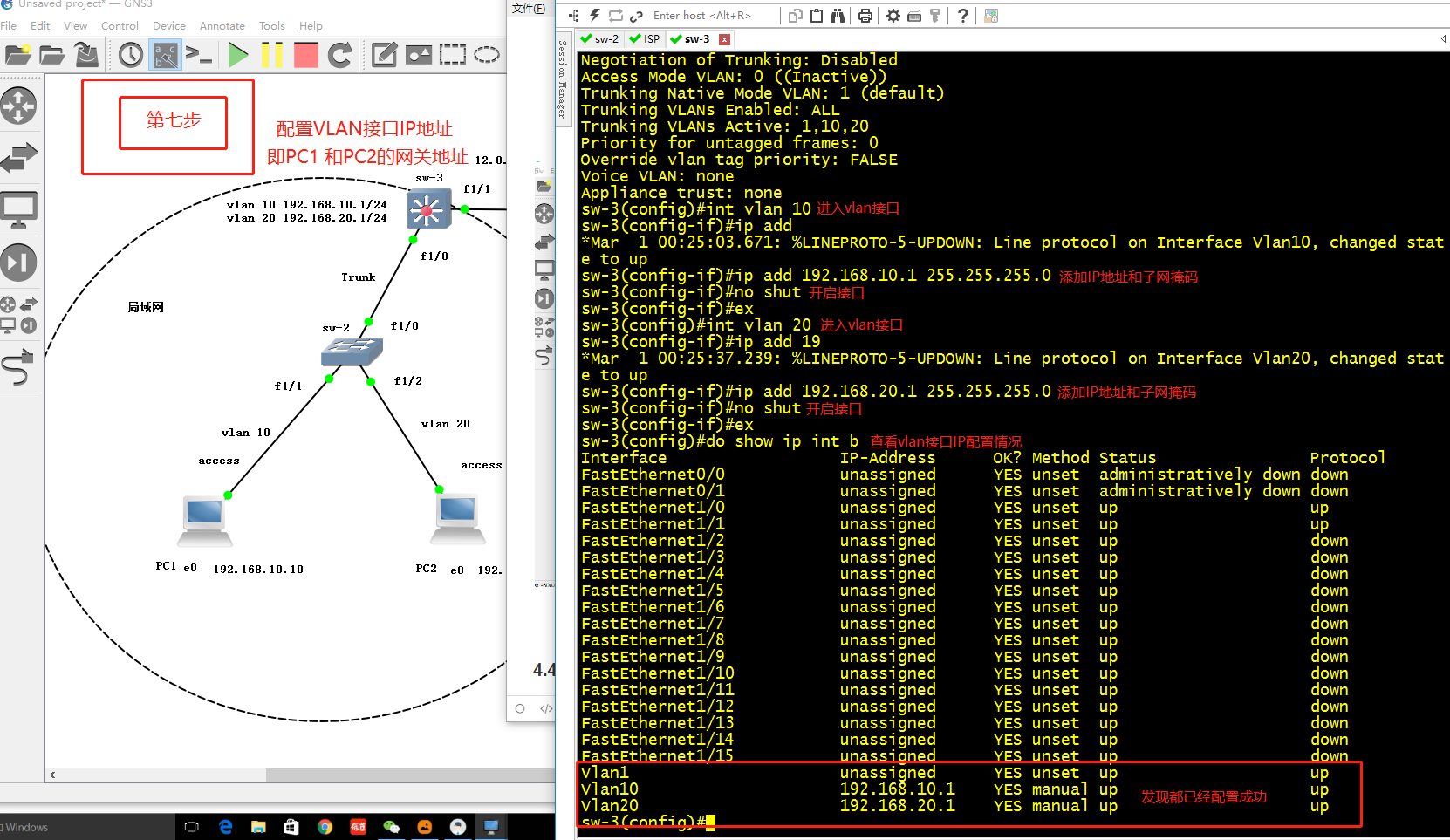Screen dimensions: 1450x840
Task: Browse security devices in GNS3 sidebar
Action: (x=18, y=263)
